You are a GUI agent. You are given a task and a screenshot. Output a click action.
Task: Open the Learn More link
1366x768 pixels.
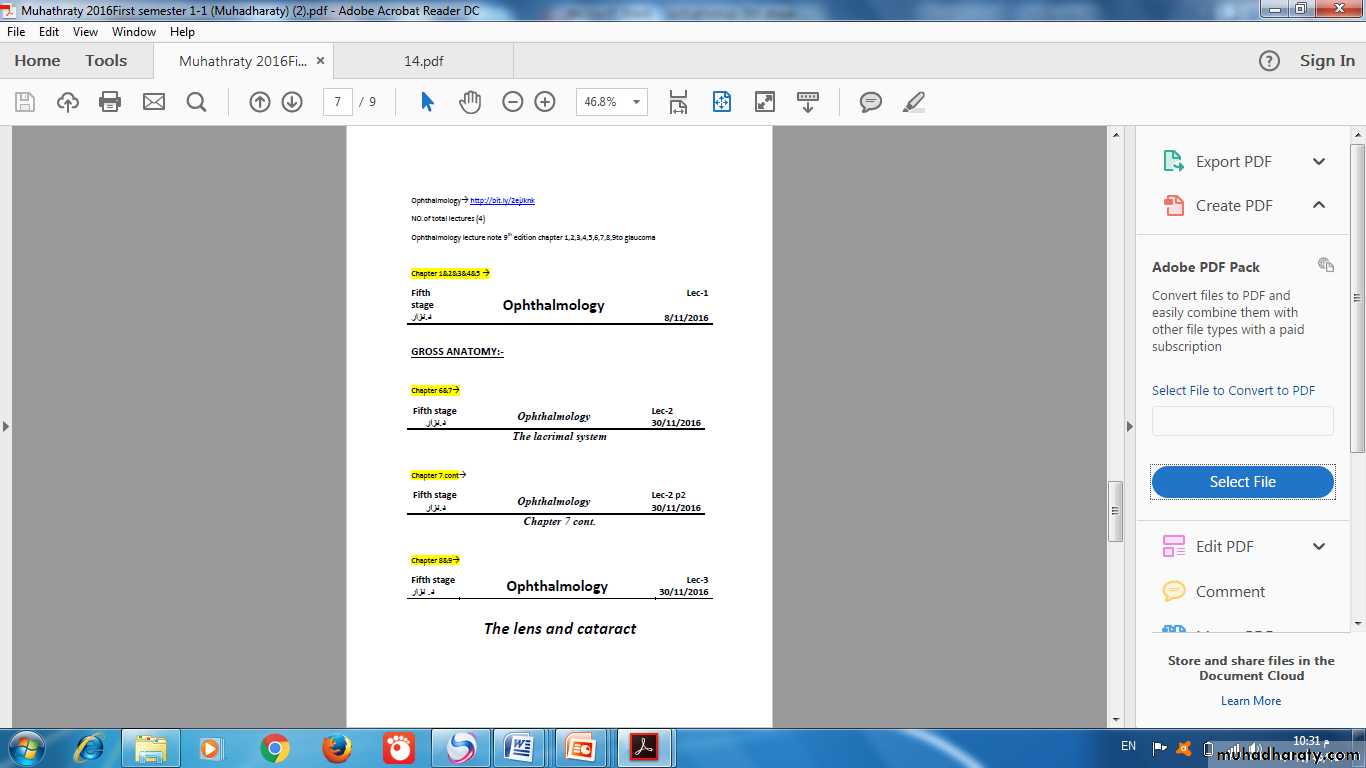click(x=1250, y=701)
